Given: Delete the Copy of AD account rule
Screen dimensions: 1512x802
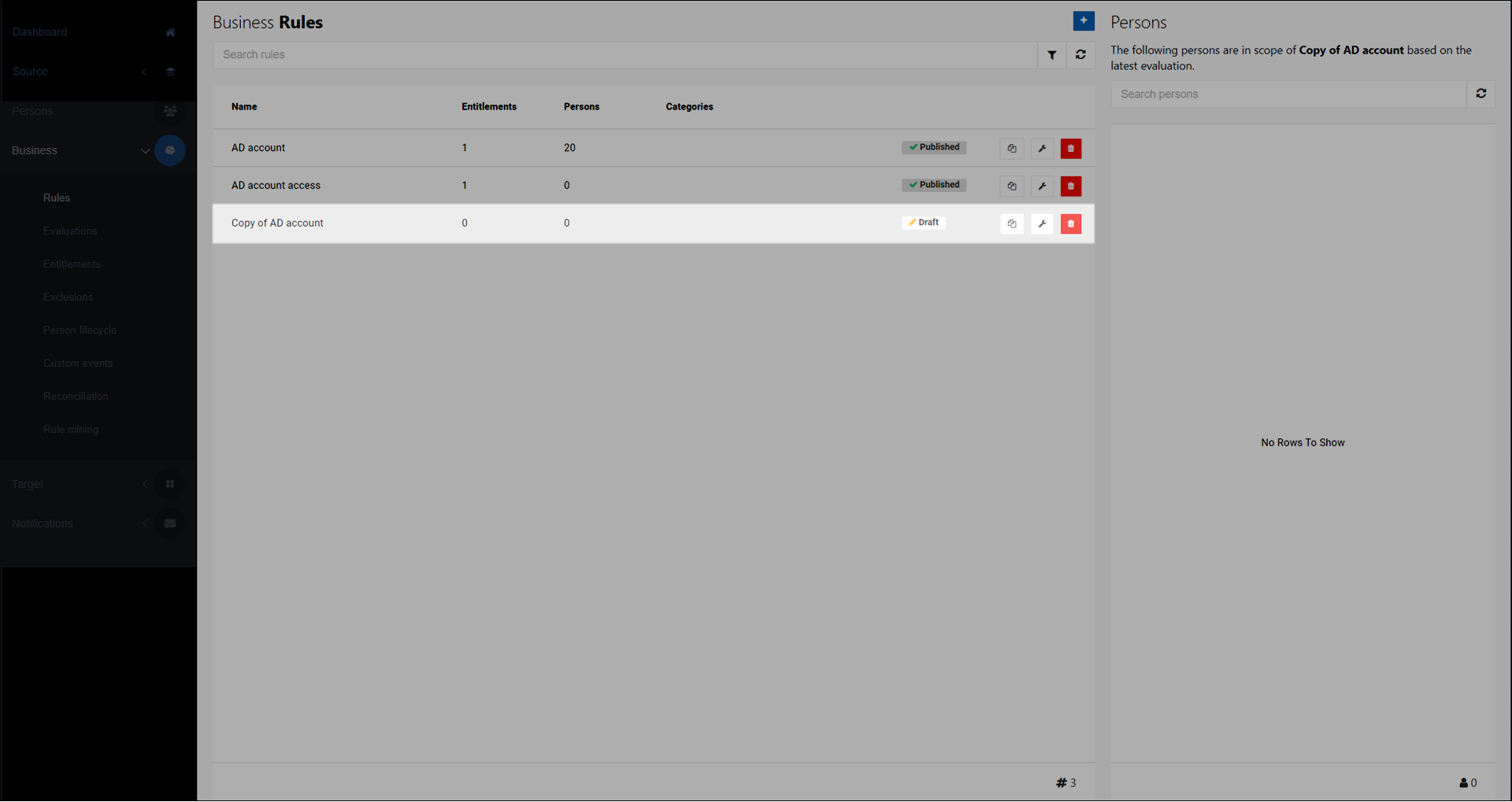Looking at the screenshot, I should pyautogui.click(x=1070, y=224).
